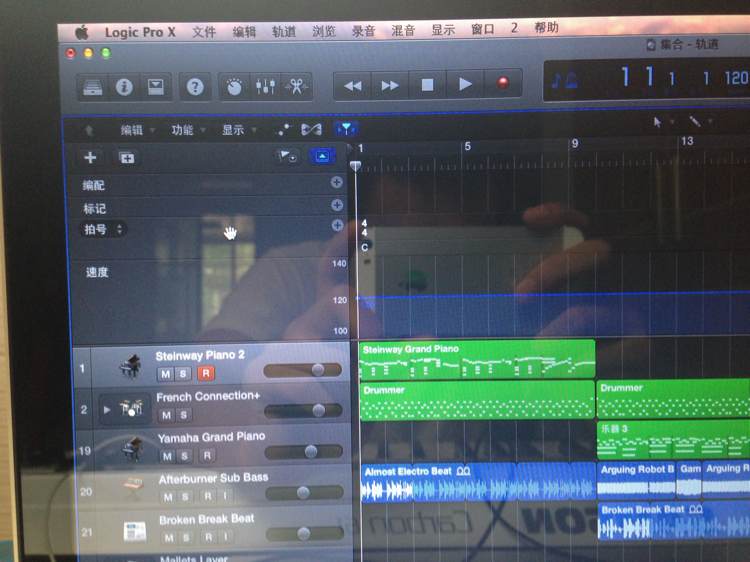Screen dimensions: 750x562
Task: Open the 混音 menu
Action: [x=403, y=30]
